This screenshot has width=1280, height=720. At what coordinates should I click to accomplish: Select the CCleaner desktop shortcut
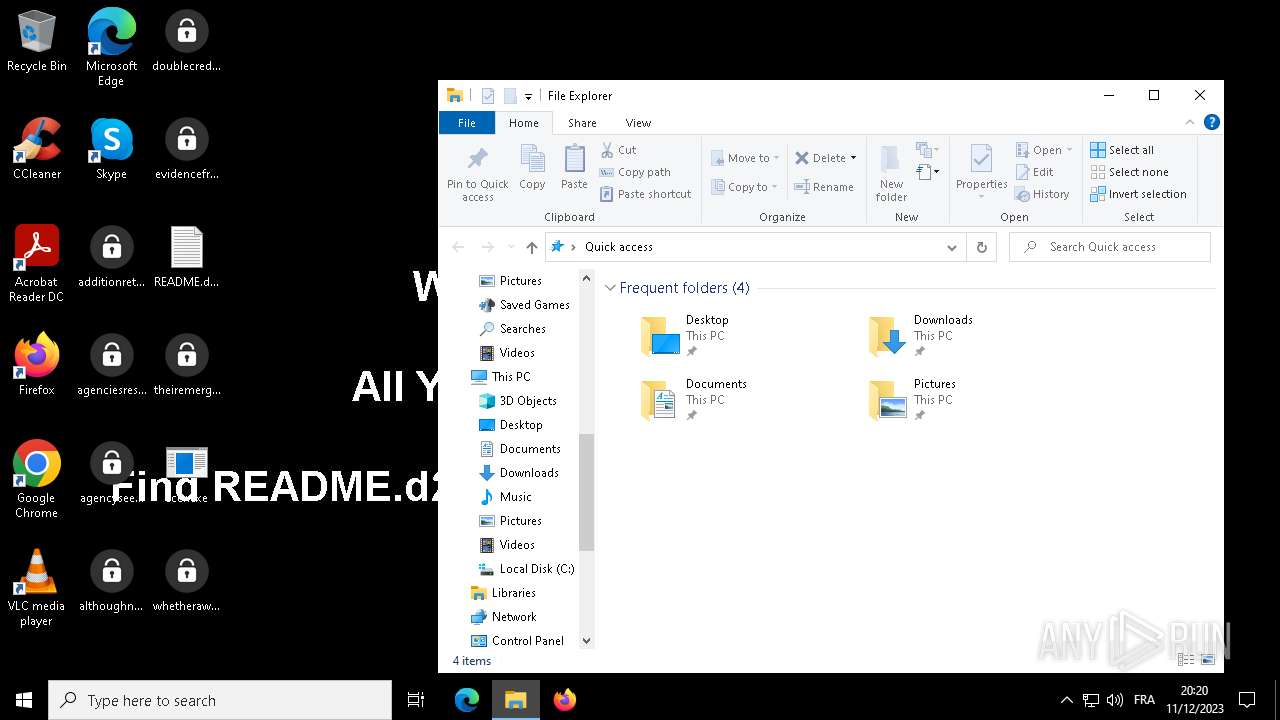pos(37,150)
